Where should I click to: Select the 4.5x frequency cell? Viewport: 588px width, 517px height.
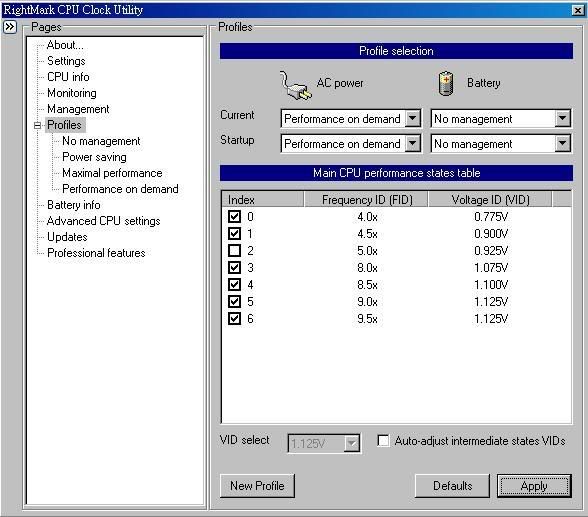pos(367,234)
